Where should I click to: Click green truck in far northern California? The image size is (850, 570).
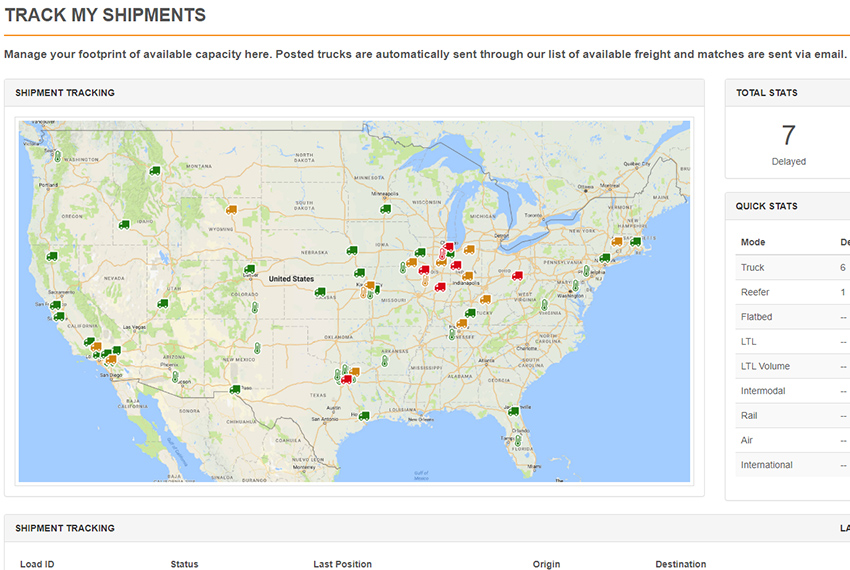[x=52, y=256]
